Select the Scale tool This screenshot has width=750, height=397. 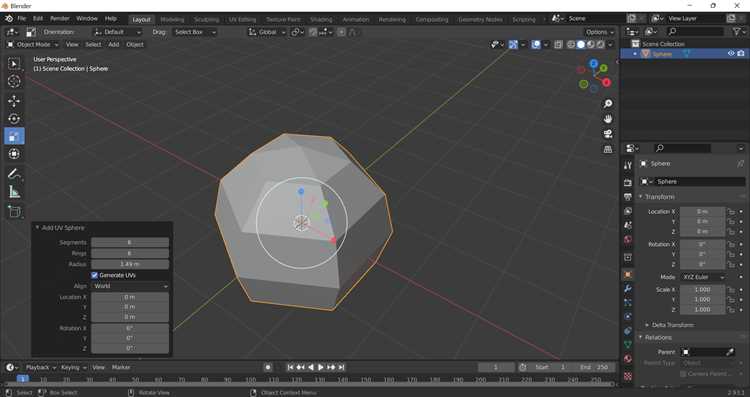coord(14,136)
